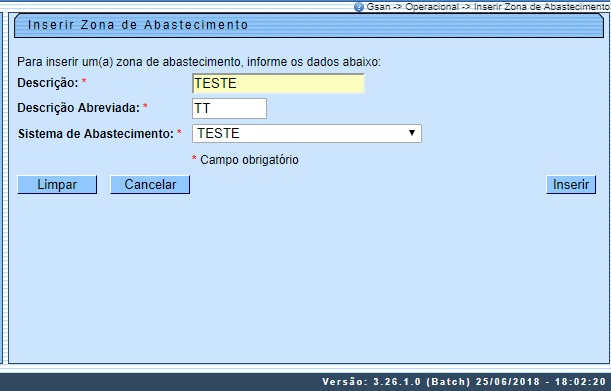Open the Sistema de Abastecimento dropdown

(x=307, y=133)
